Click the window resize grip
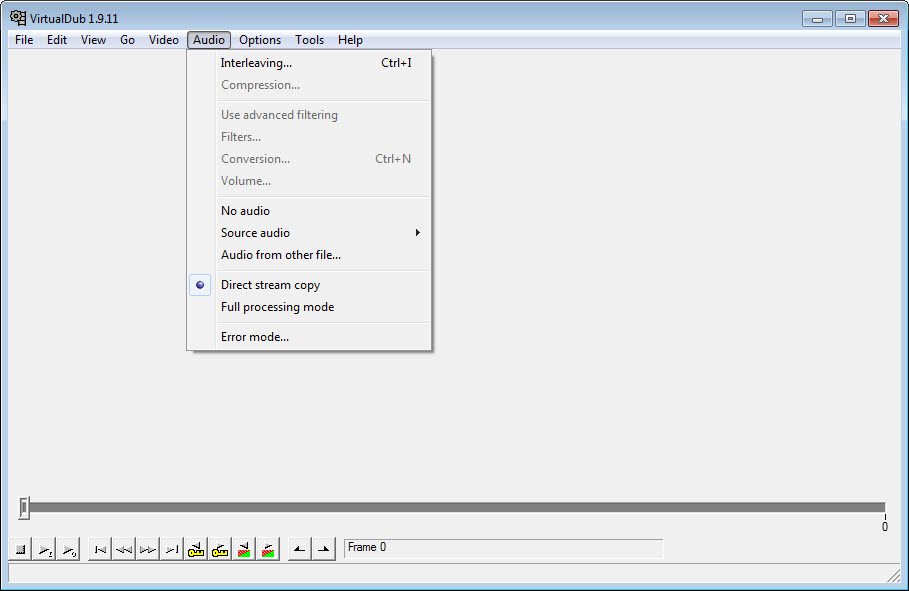 click(894, 575)
